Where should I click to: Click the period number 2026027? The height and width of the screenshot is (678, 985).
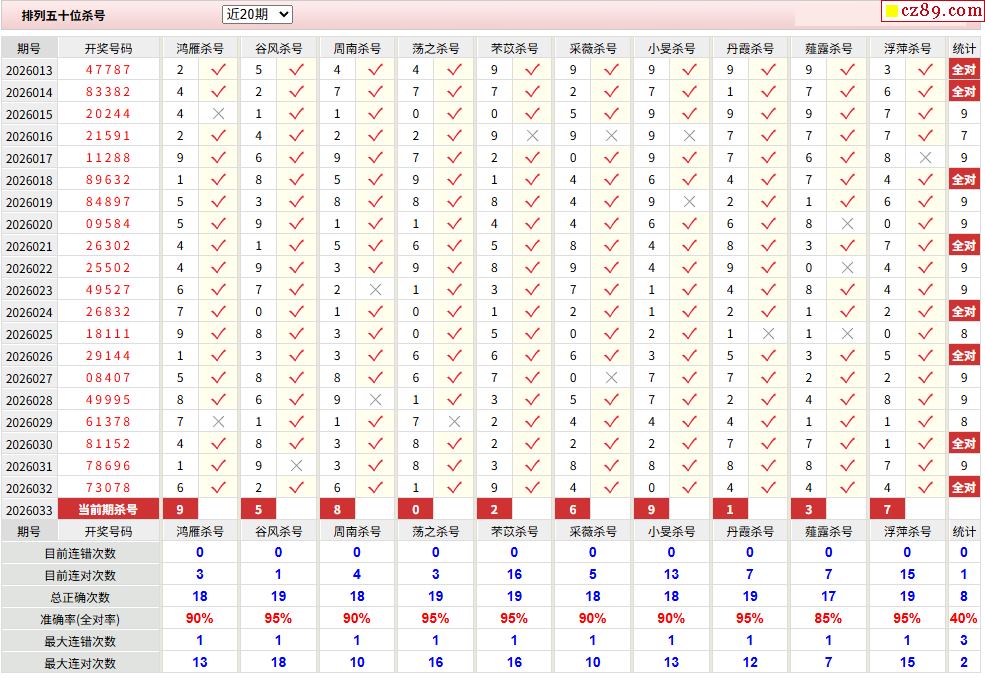pos(29,378)
